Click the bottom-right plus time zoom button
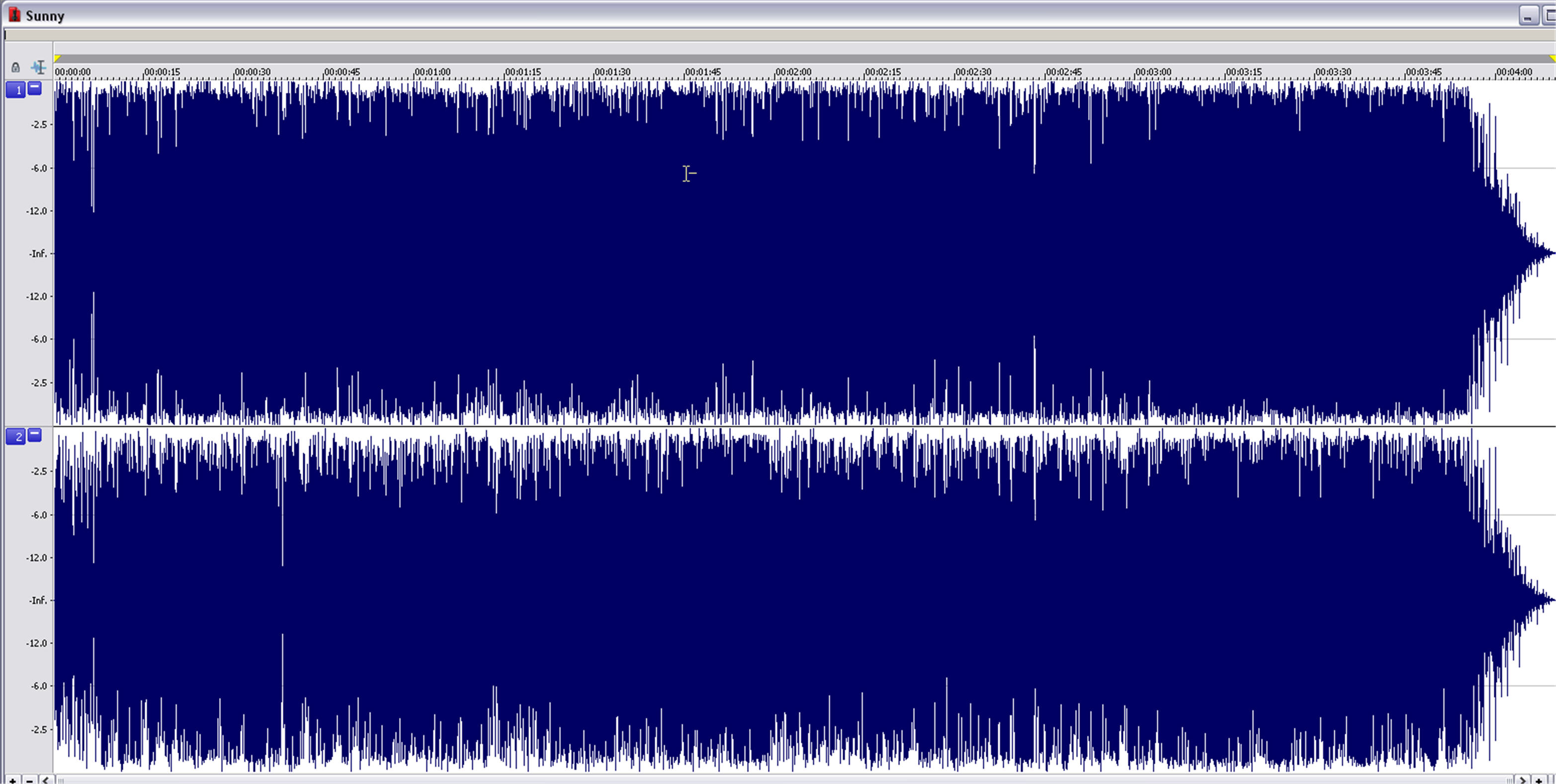The image size is (1556, 784). pos(1539,780)
